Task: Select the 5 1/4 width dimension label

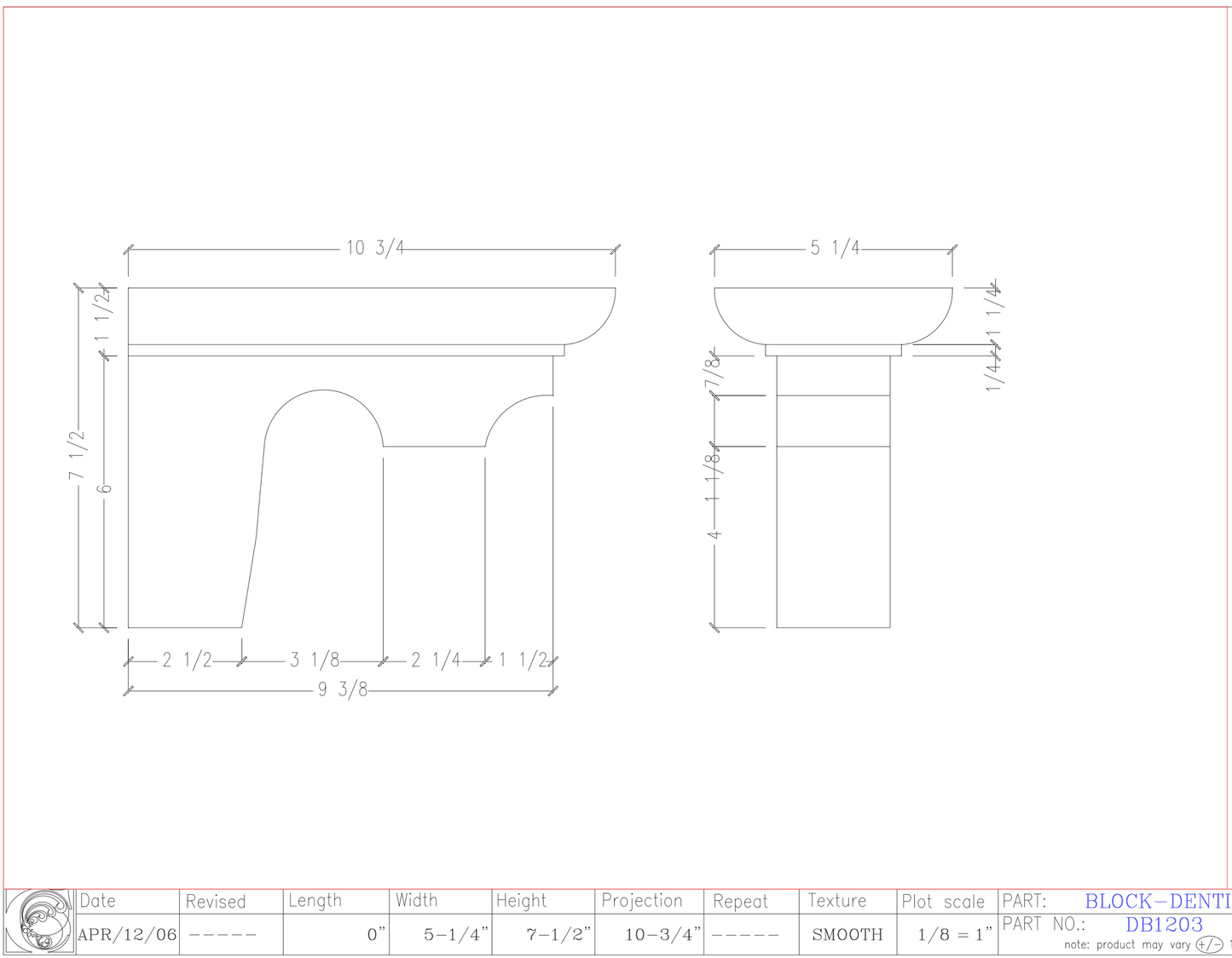Action: coord(835,248)
